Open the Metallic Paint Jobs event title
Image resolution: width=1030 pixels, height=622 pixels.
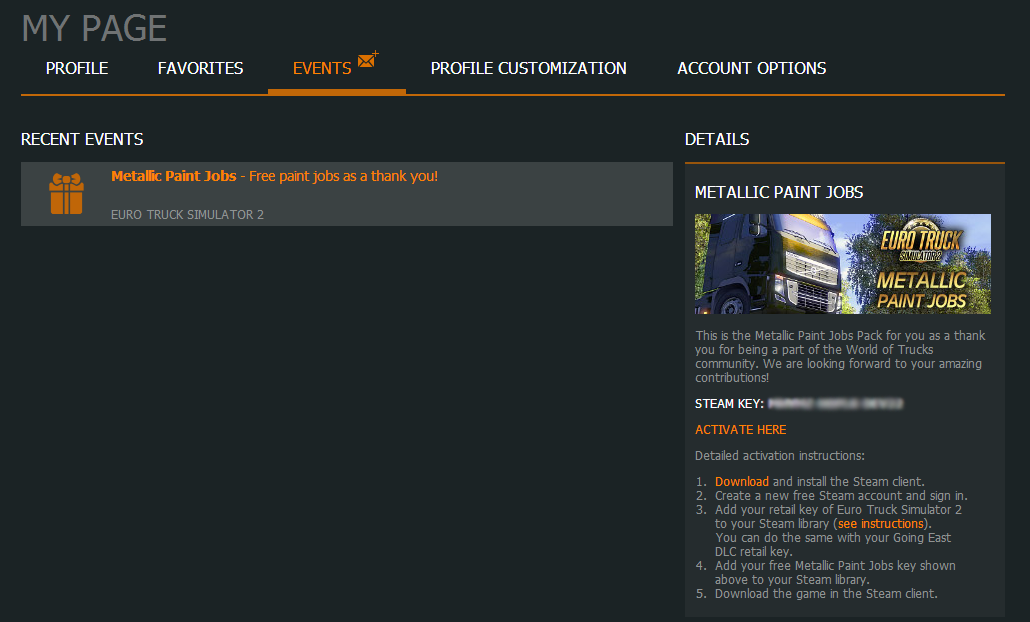(173, 176)
